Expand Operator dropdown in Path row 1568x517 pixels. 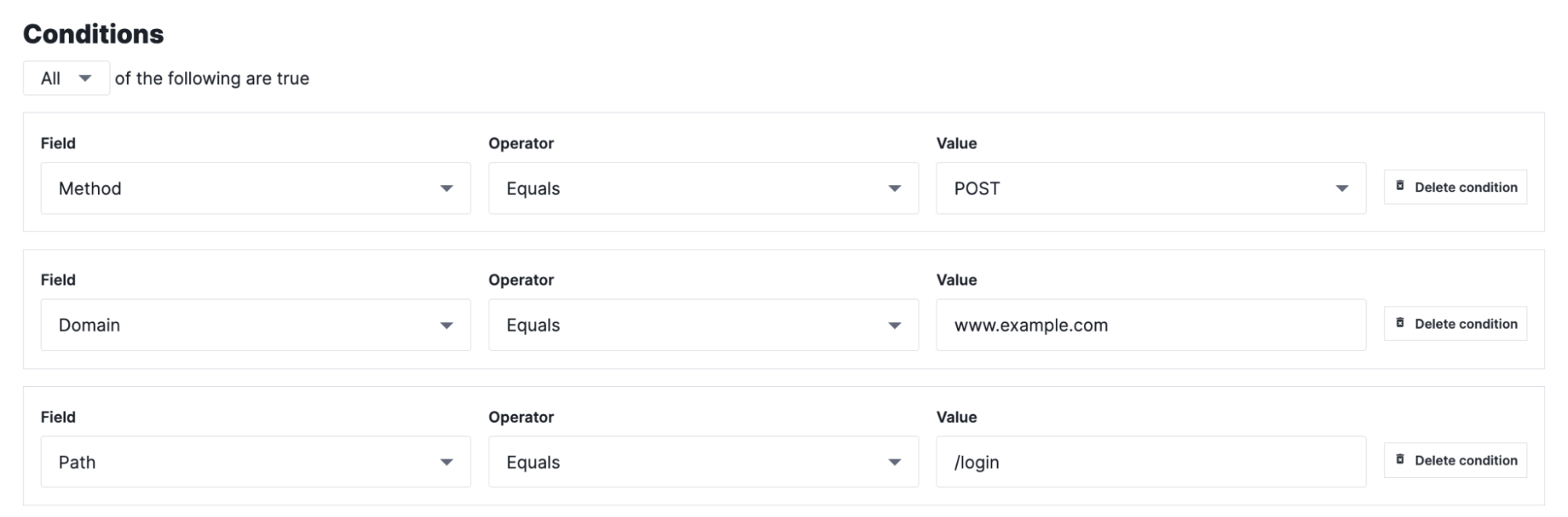coord(703,462)
